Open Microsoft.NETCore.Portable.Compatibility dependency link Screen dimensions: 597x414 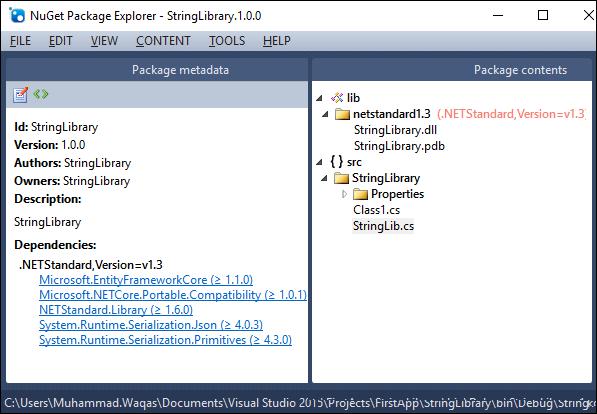173,295
